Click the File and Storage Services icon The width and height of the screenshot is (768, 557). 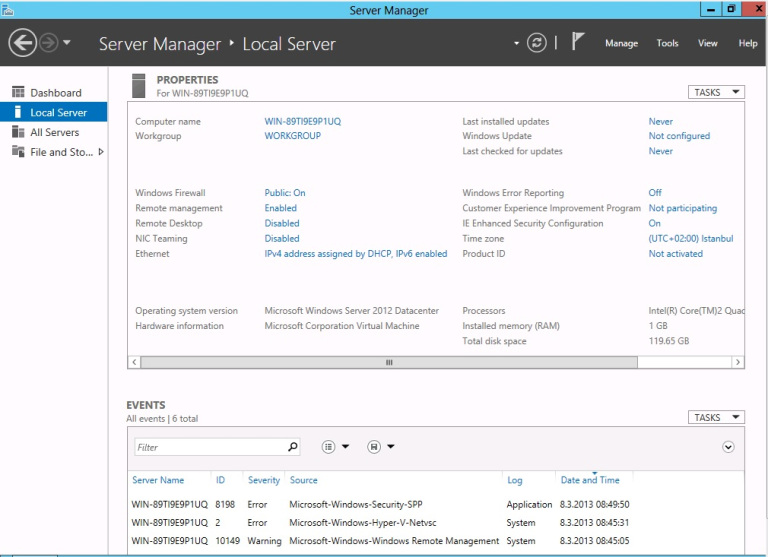click(x=17, y=152)
